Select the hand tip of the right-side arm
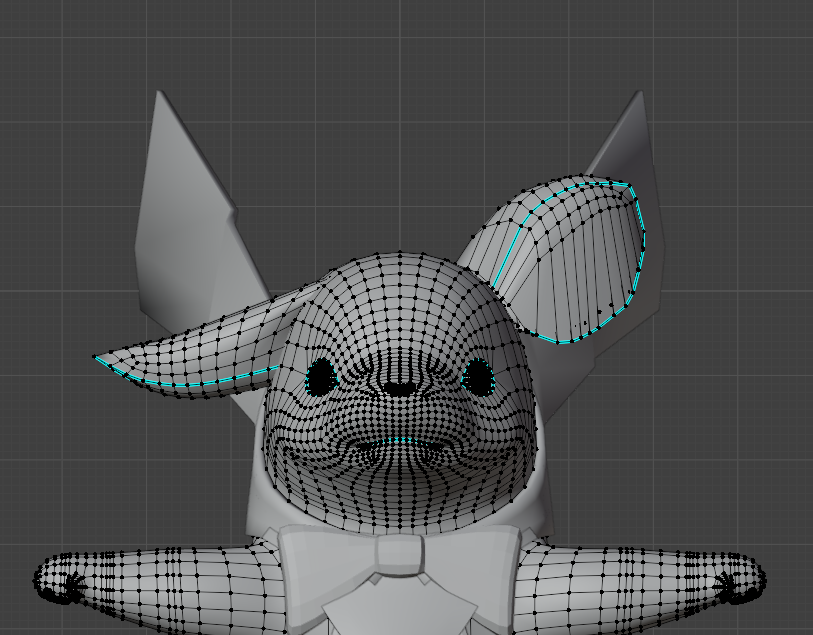The height and width of the screenshot is (635, 813). 741,581
